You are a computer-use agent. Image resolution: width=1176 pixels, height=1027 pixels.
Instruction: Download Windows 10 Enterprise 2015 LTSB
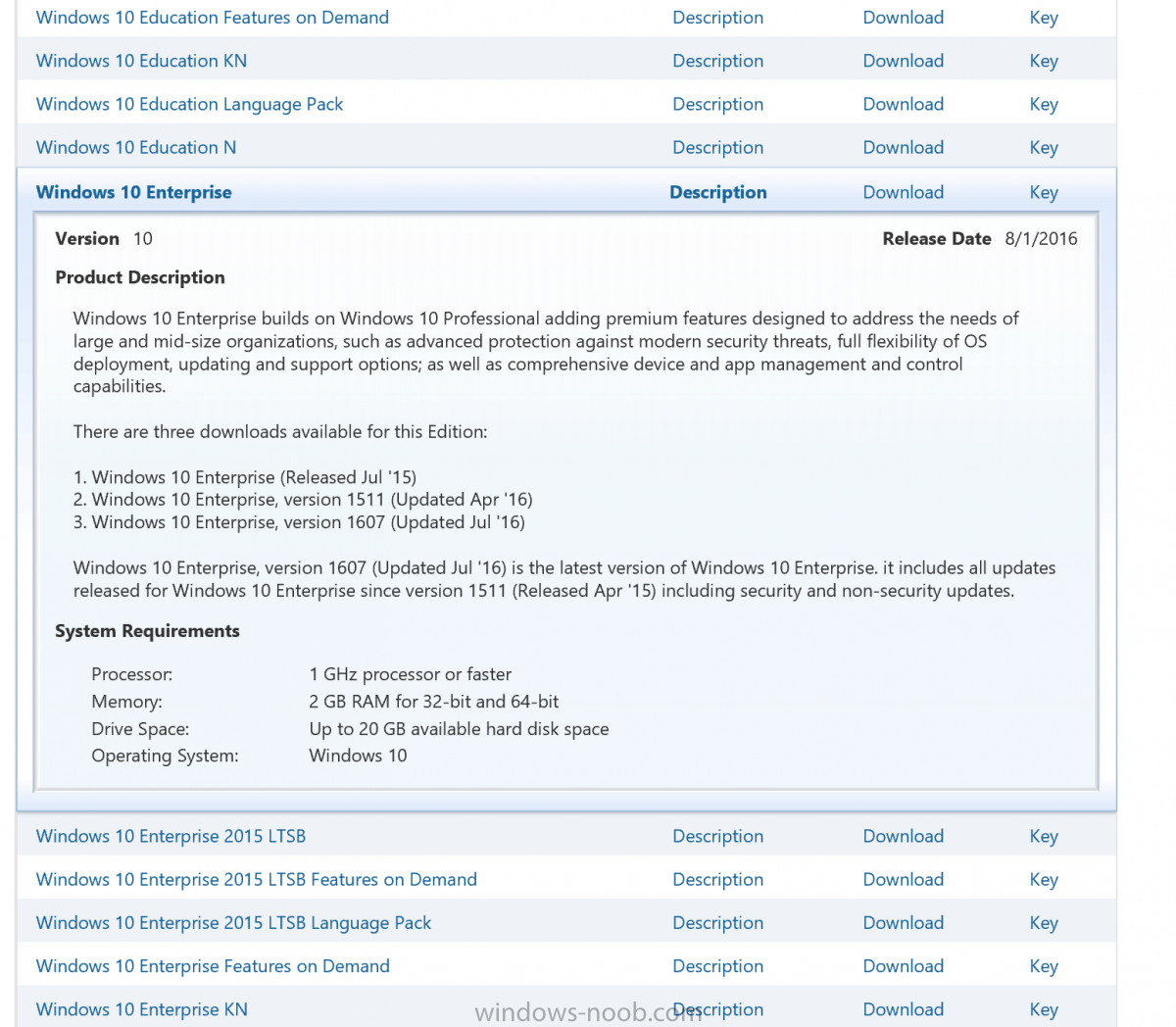point(904,836)
